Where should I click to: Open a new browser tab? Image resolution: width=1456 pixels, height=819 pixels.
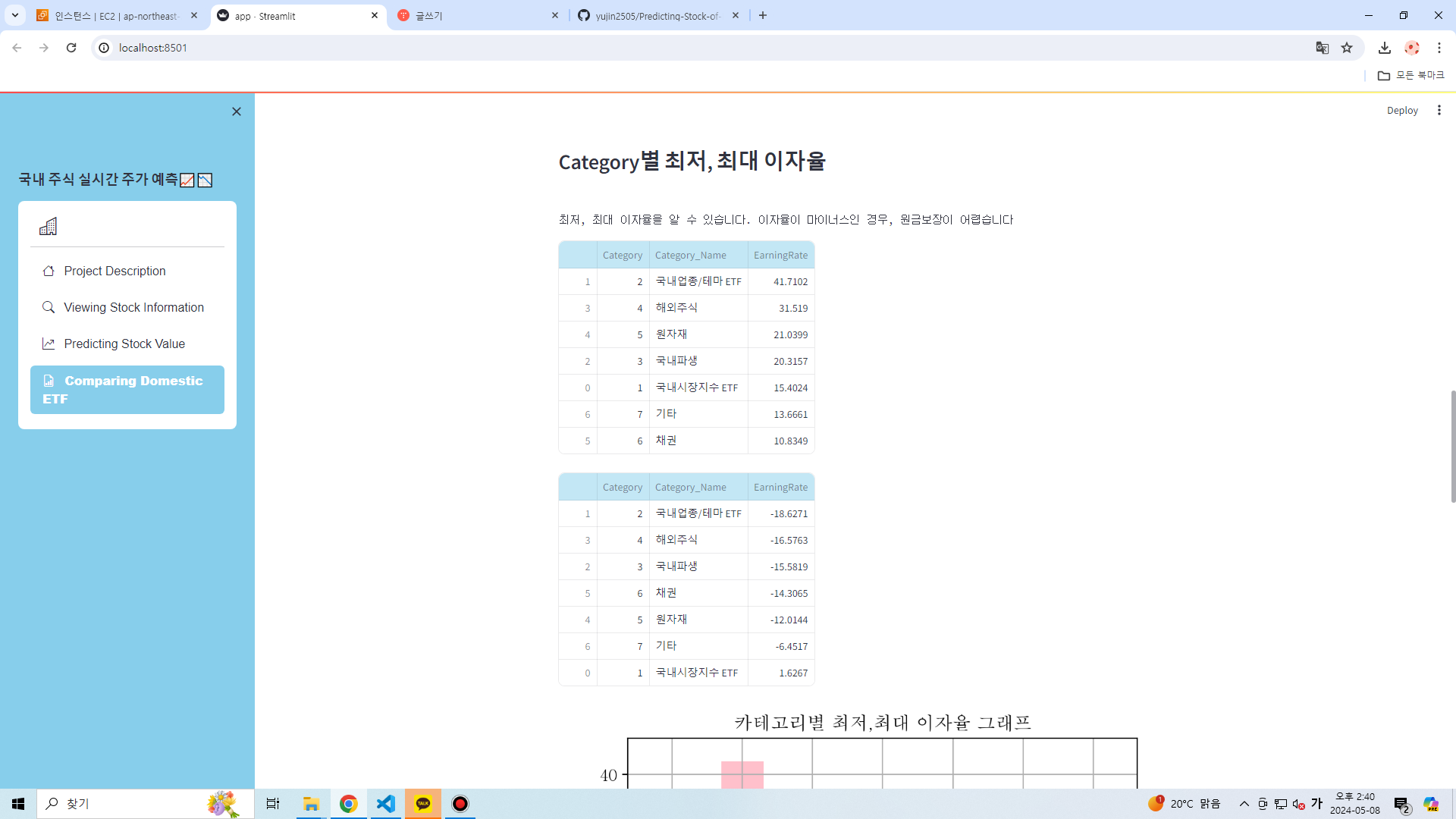[763, 15]
